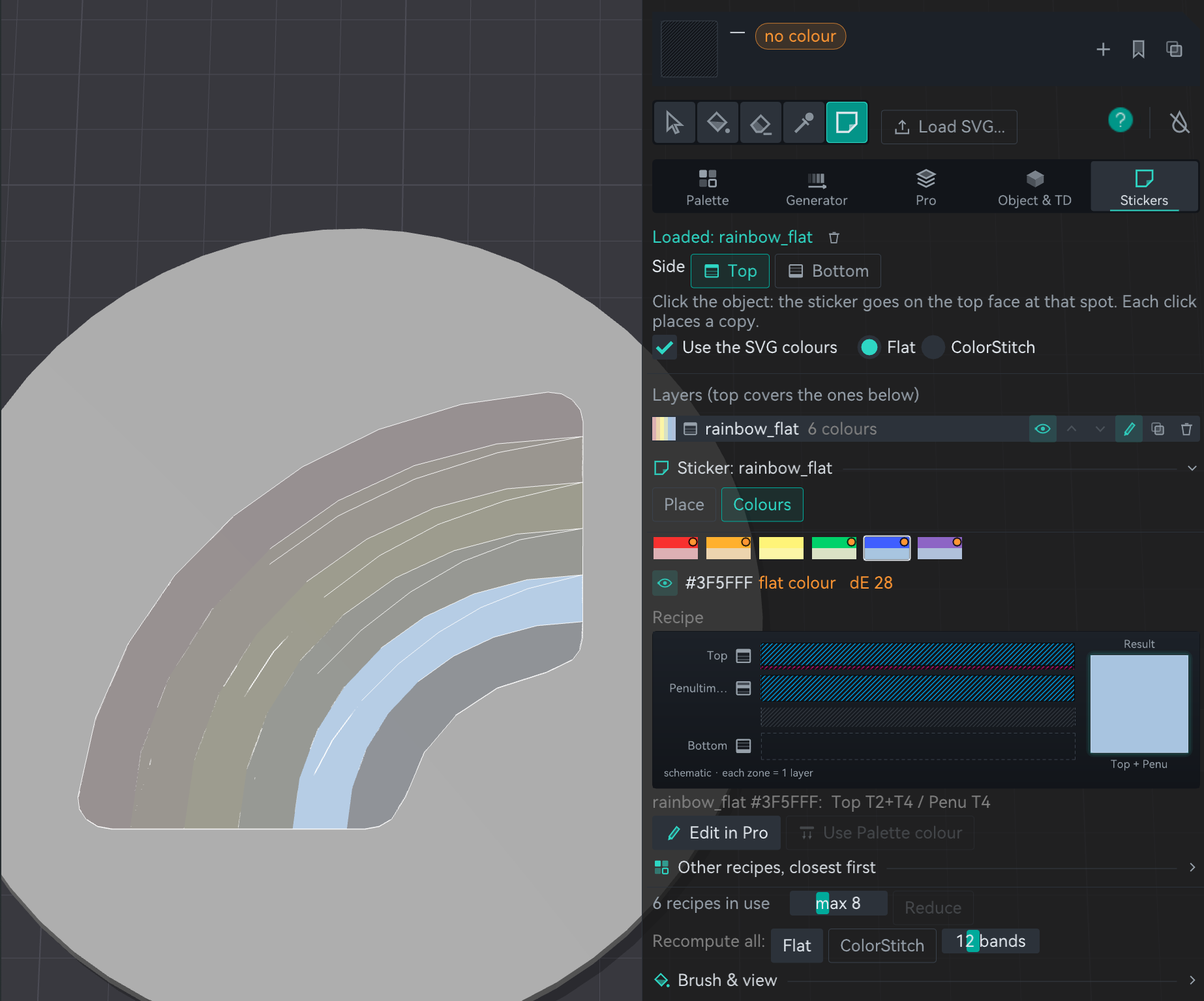
Task: Toggle rainbow_flat layer visibility eye
Action: 1042,429
